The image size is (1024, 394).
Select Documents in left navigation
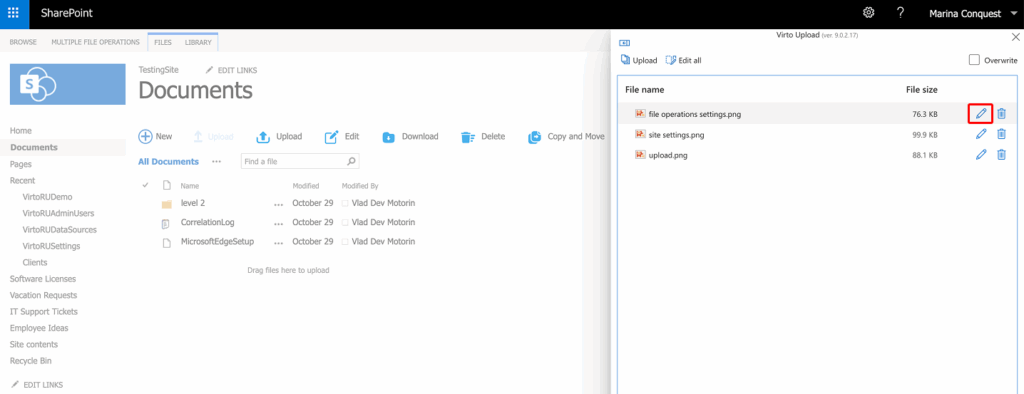(34, 147)
